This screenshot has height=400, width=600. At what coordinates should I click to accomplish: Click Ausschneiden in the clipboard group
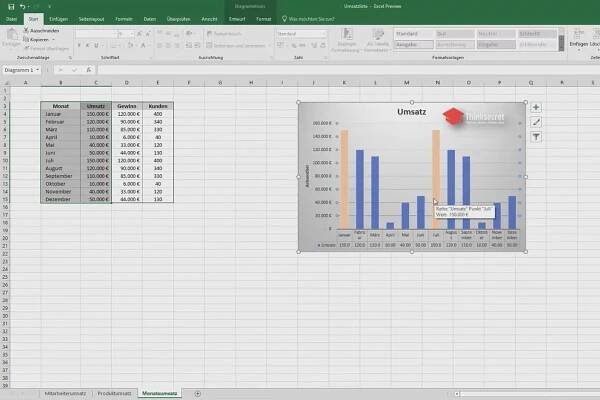(x=44, y=31)
